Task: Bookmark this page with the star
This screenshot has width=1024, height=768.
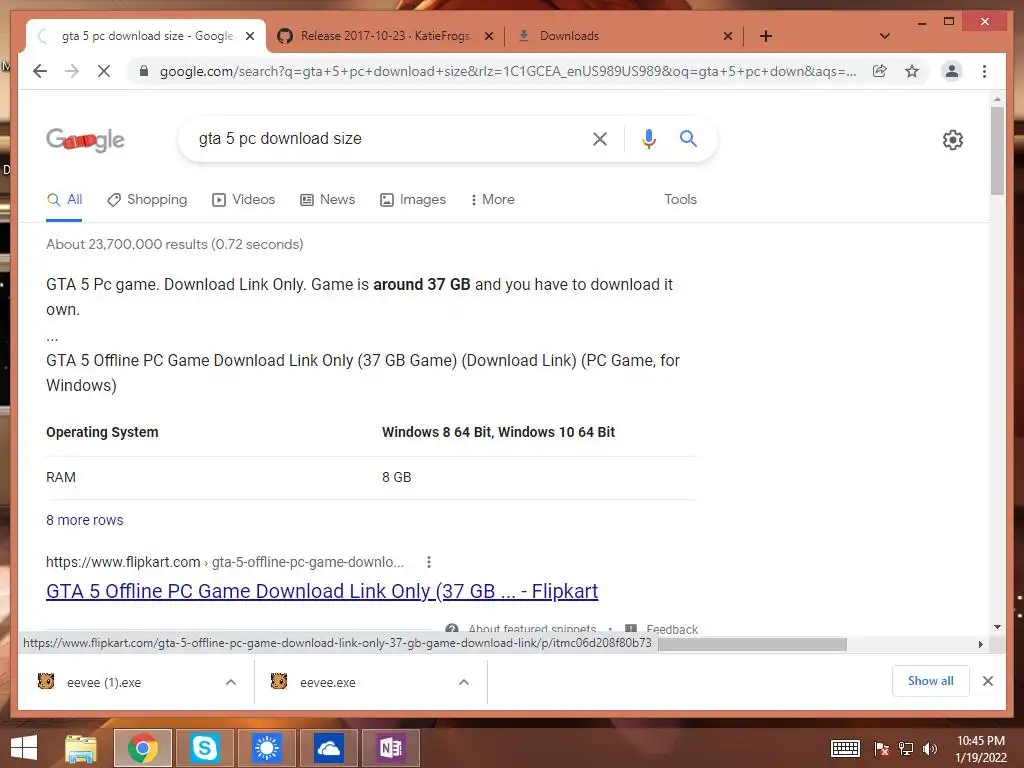Action: point(912,71)
